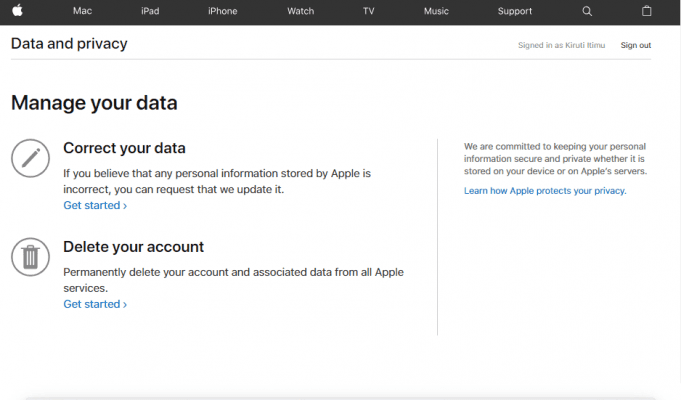This screenshot has height=400, width=681.
Task: Click Get started under Correct your data
Action: (x=95, y=205)
